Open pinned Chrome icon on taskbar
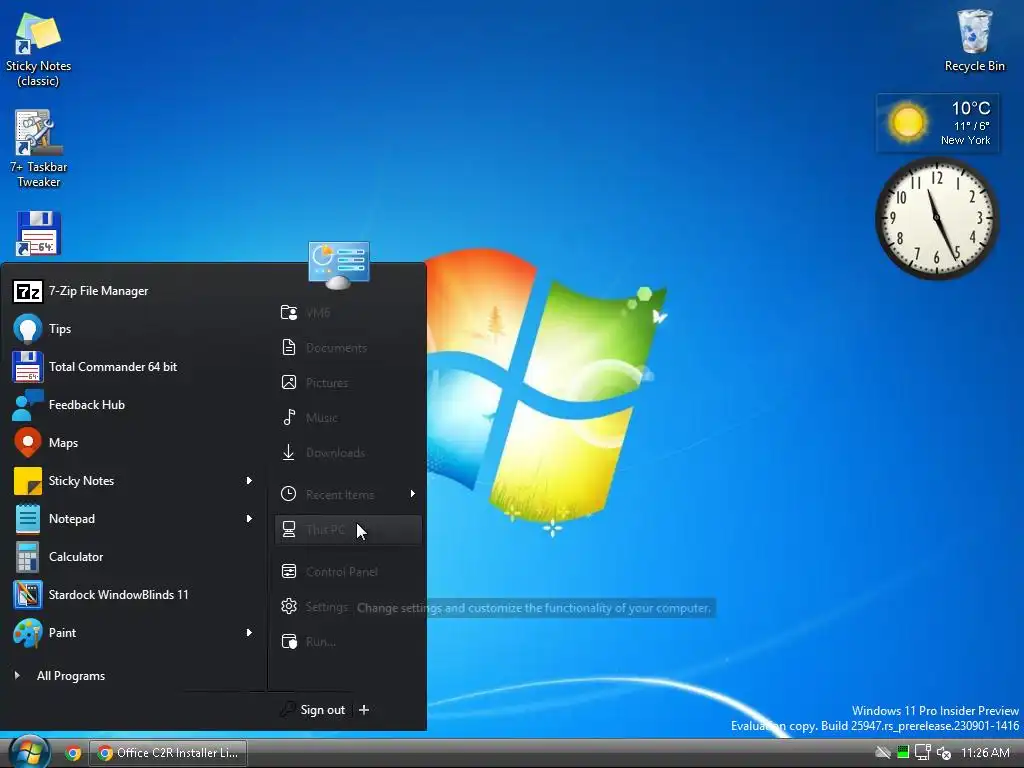Image resolution: width=1024 pixels, height=768 pixels. pyautogui.click(x=73, y=753)
